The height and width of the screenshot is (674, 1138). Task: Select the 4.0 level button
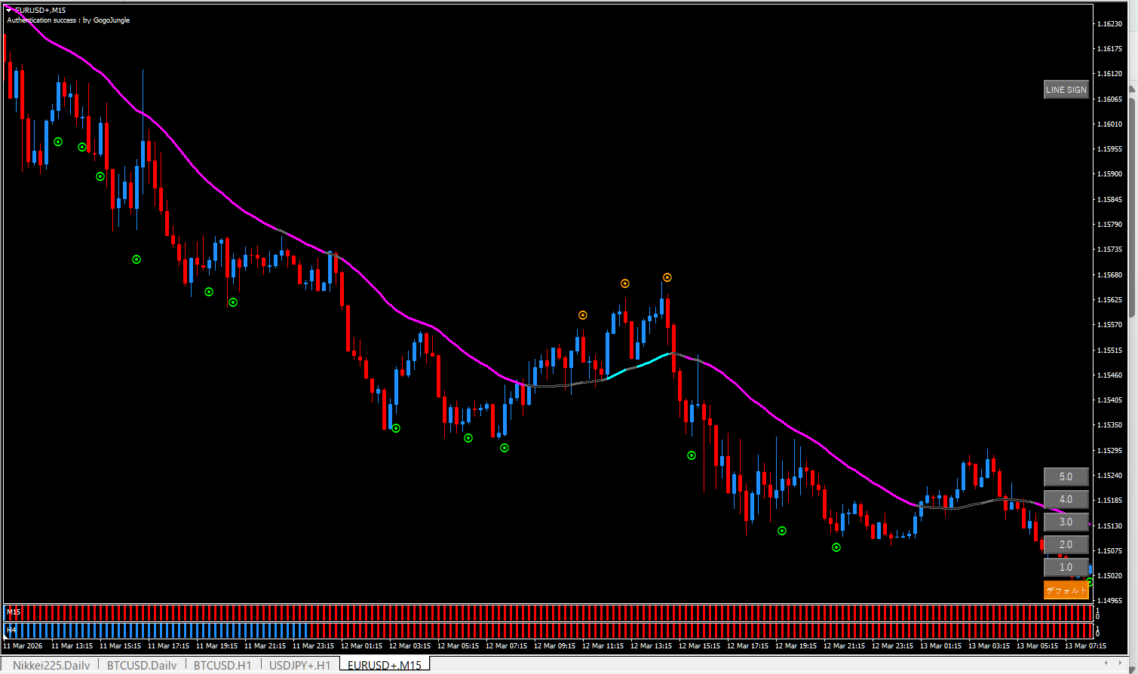tap(1065, 499)
